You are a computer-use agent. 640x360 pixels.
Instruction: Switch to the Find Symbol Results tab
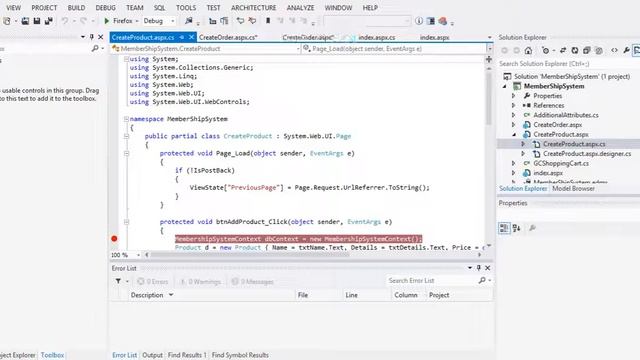(240, 355)
